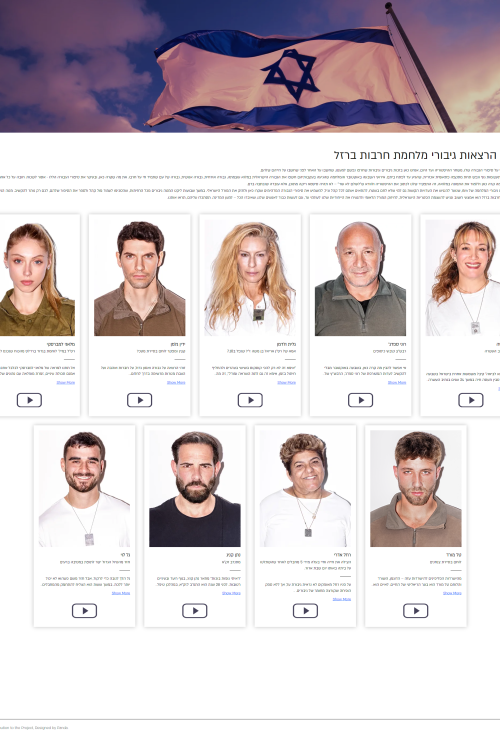Play video of smiling man in white t-shirt

tap(84, 611)
